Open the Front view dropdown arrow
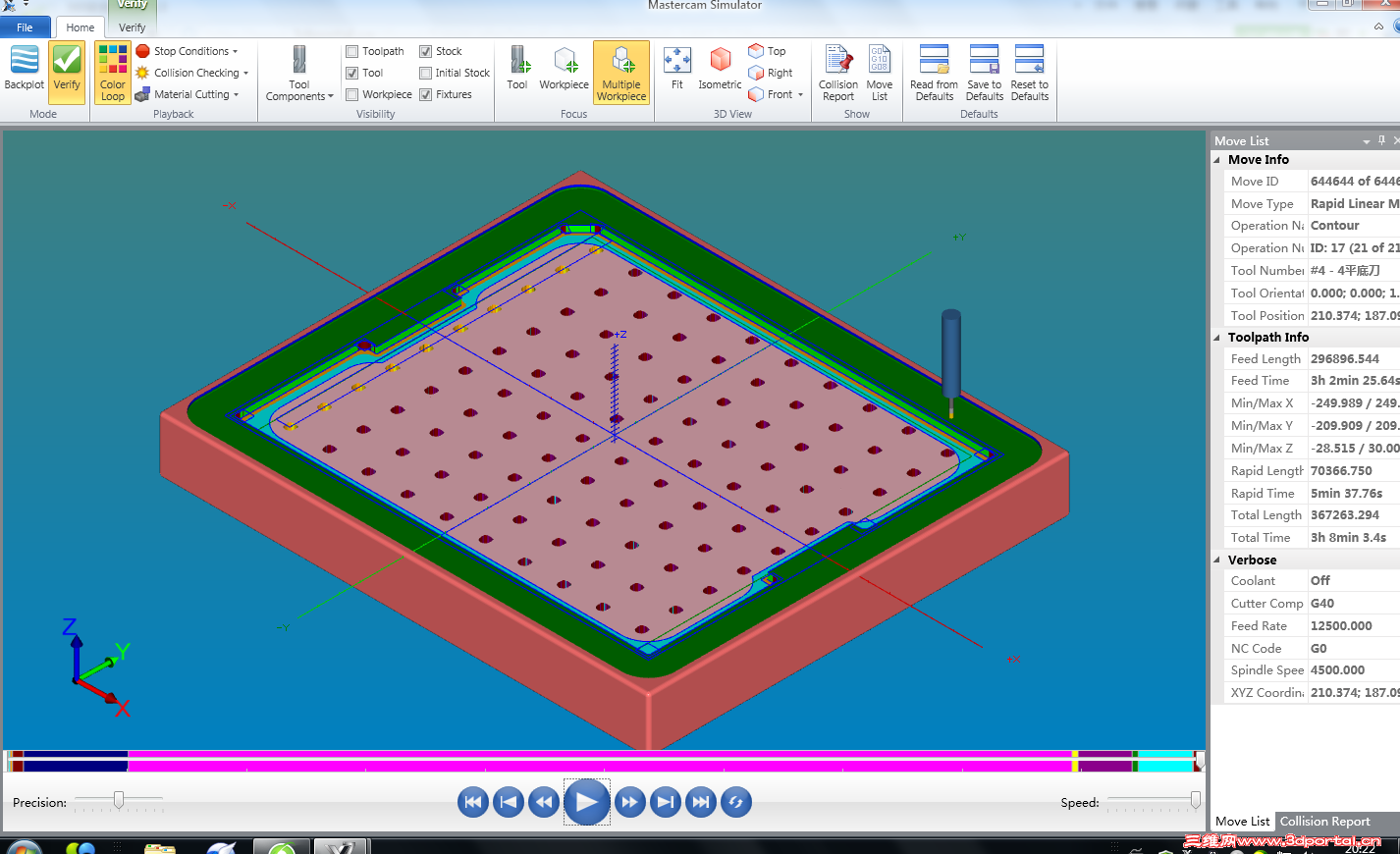1400x854 pixels. click(800, 94)
